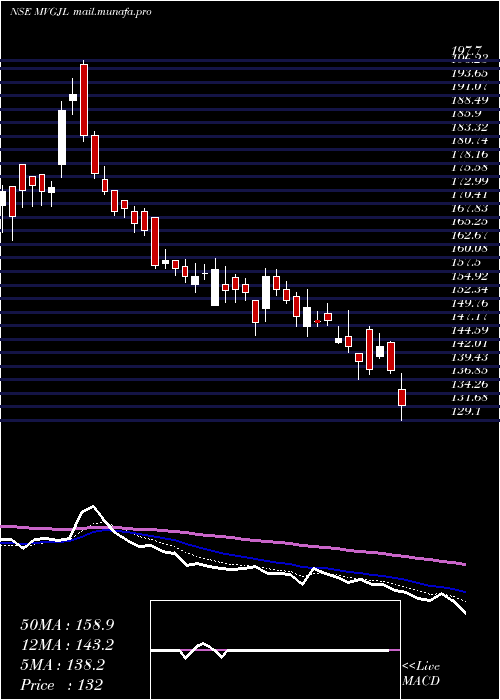This screenshot has width=500, height=700.
Task: Click the tallest red candle at the peak
Action: [84, 100]
